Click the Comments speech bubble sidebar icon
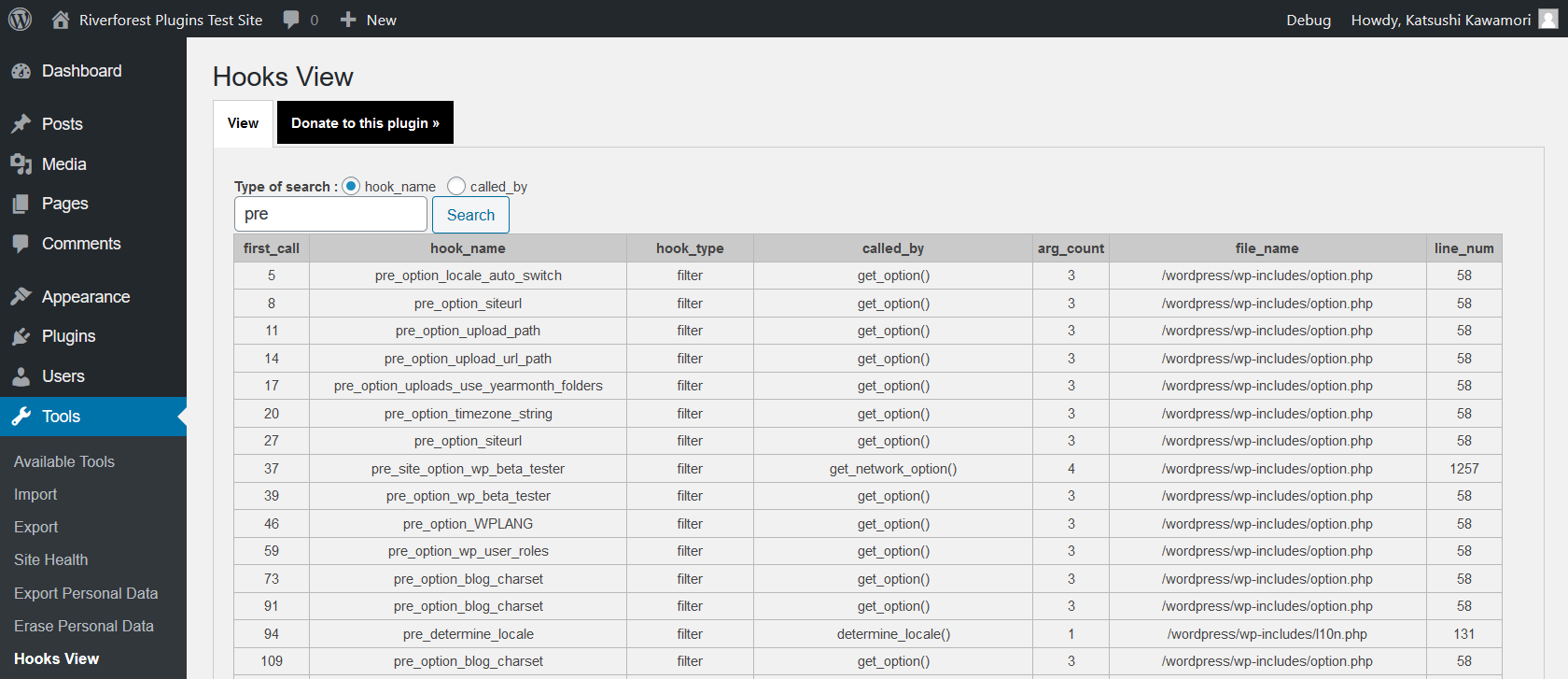1568x679 pixels. click(x=21, y=244)
